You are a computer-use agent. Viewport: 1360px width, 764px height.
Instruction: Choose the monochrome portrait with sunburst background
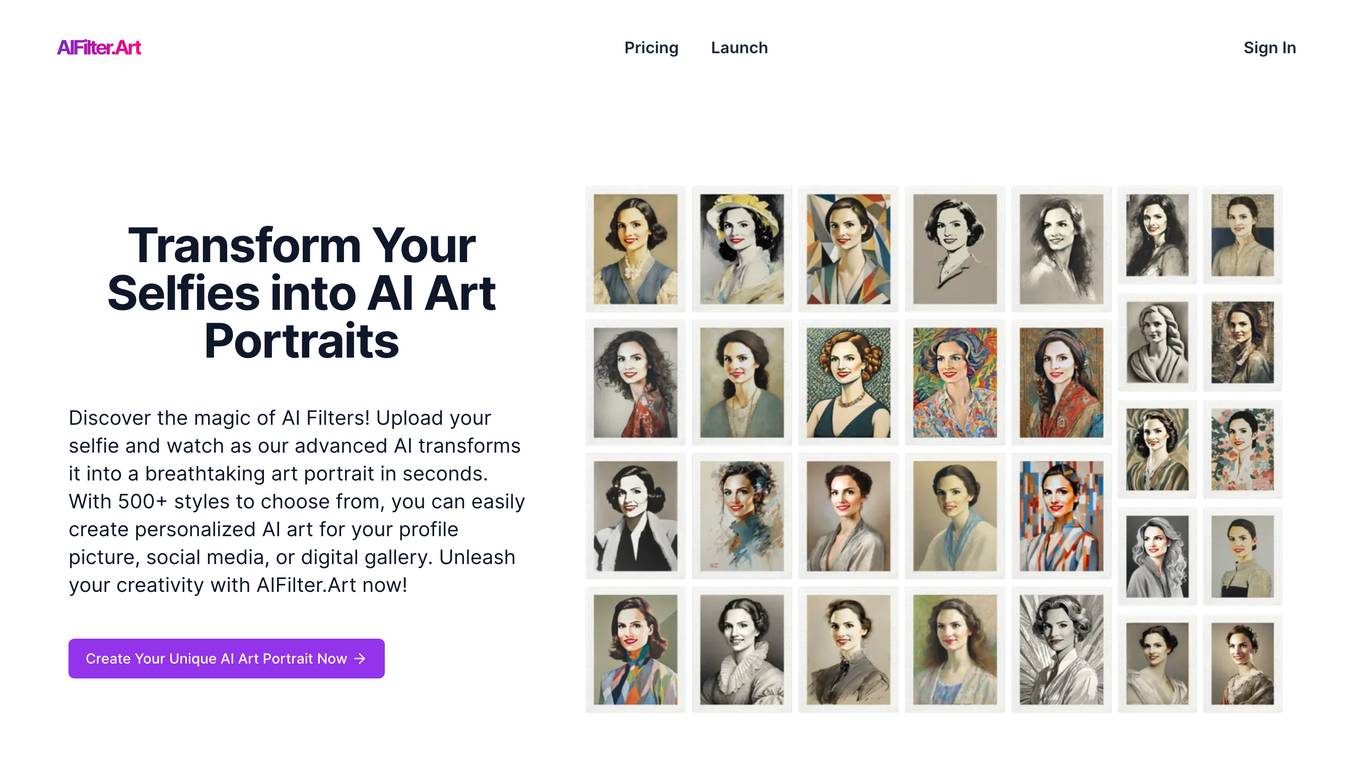[x=1061, y=649]
